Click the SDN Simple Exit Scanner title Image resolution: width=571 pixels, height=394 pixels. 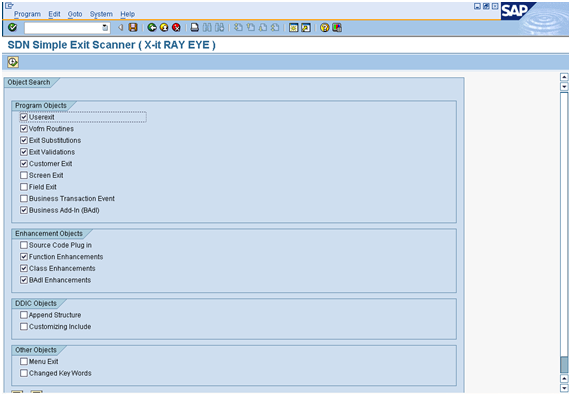tap(111, 45)
